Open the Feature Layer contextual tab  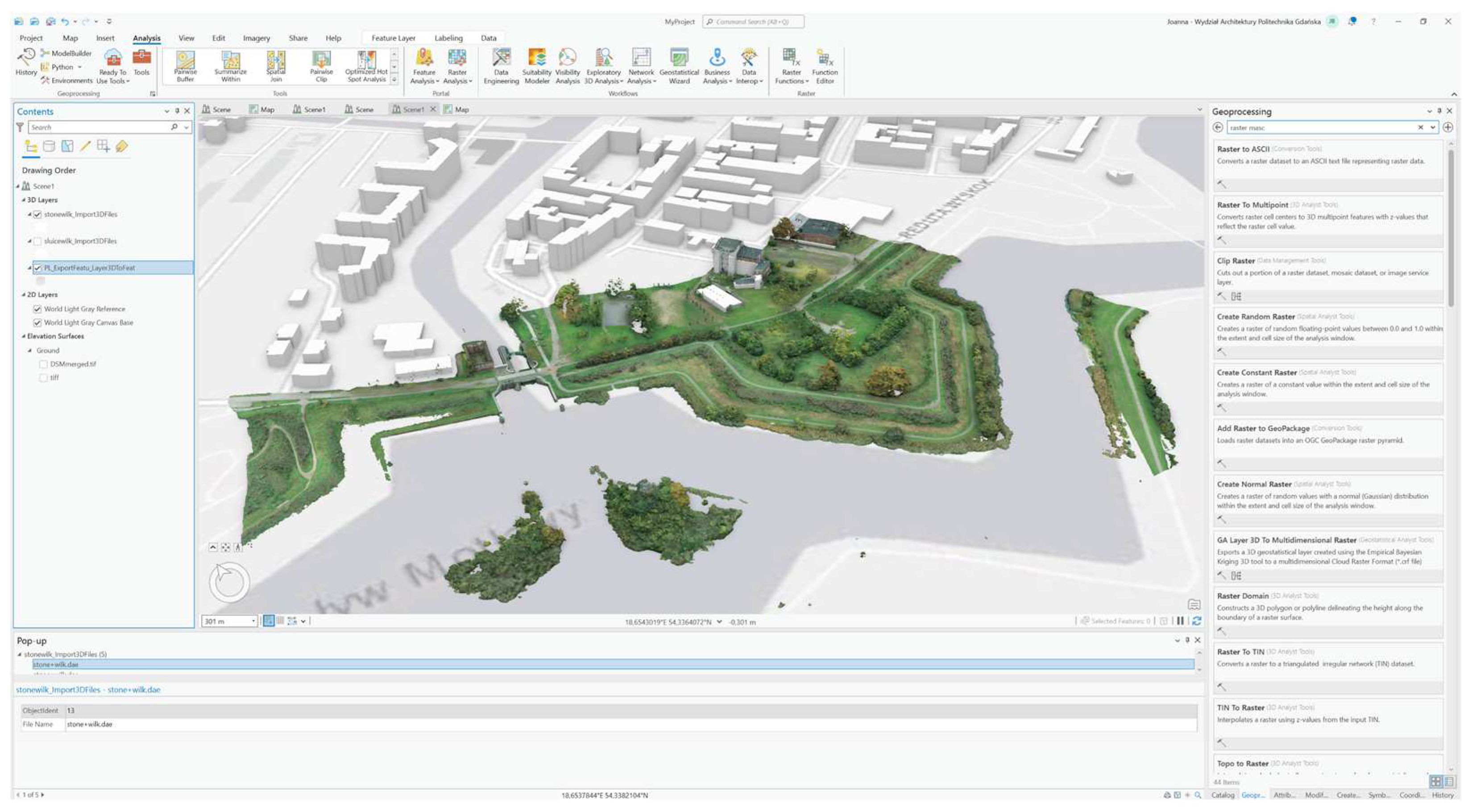(394, 38)
